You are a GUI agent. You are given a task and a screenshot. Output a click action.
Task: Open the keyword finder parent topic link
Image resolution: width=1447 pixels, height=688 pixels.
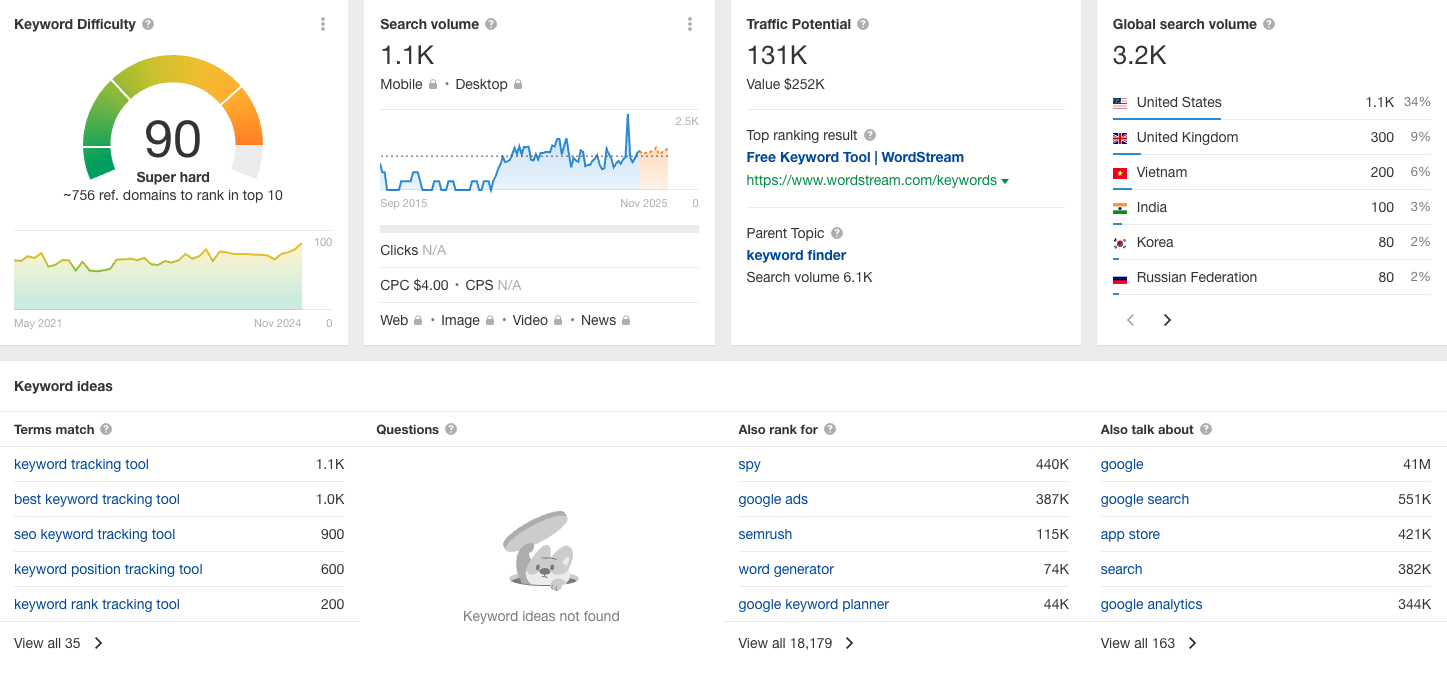point(796,255)
